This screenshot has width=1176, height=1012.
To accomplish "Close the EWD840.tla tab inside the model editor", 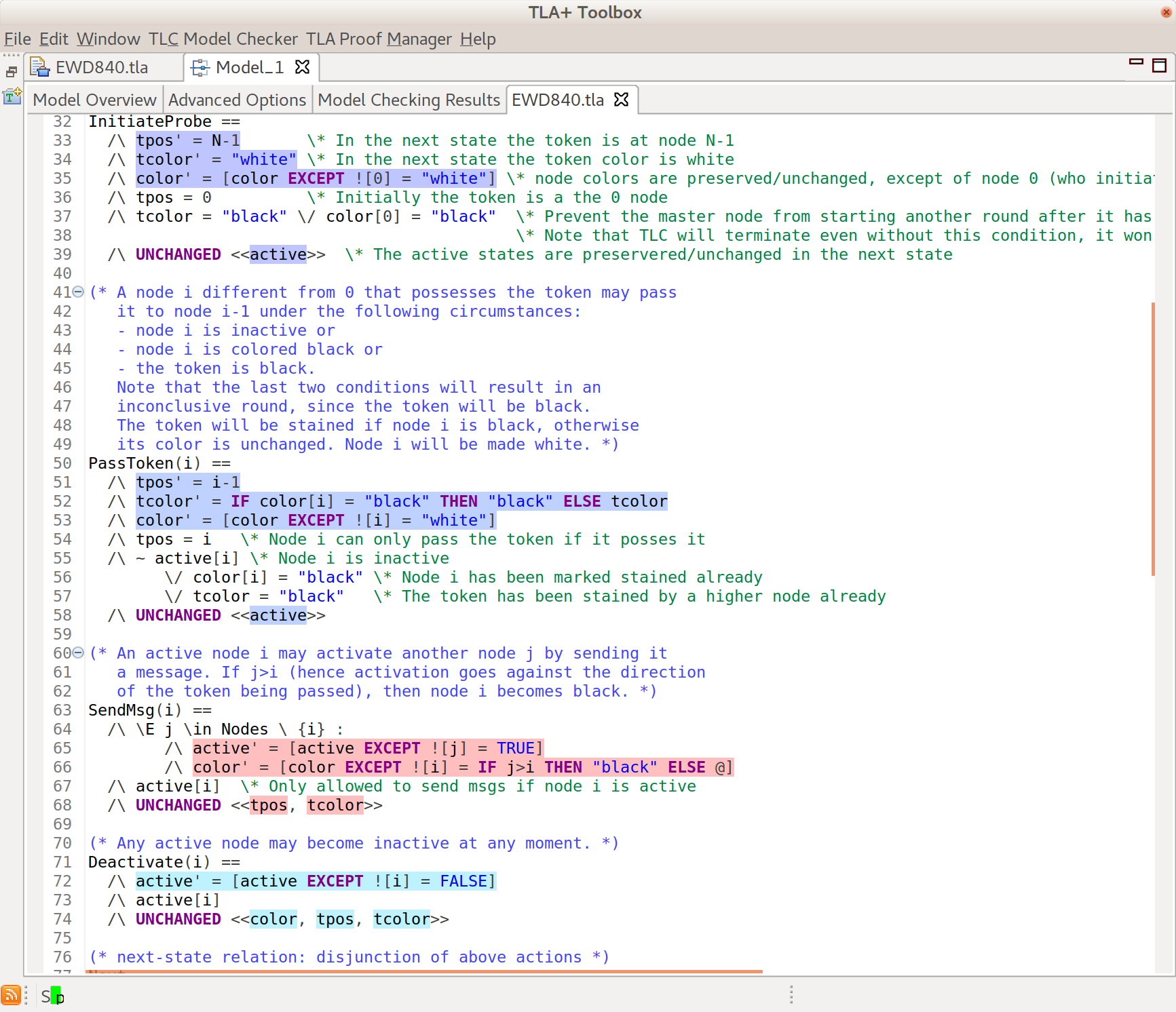I will pos(620,100).
